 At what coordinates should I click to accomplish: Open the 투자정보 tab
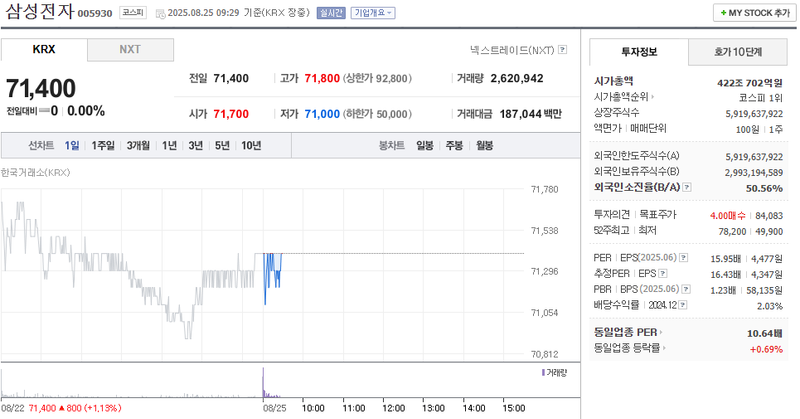[x=639, y=52]
